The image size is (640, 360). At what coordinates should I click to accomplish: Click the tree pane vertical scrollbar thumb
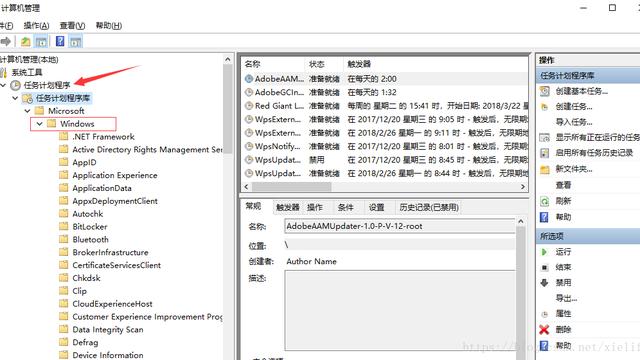(x=228, y=109)
